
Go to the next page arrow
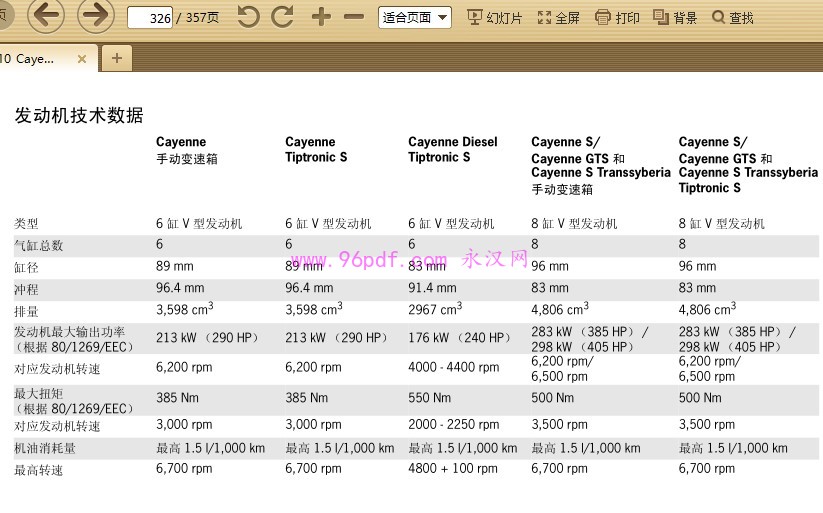pos(95,16)
